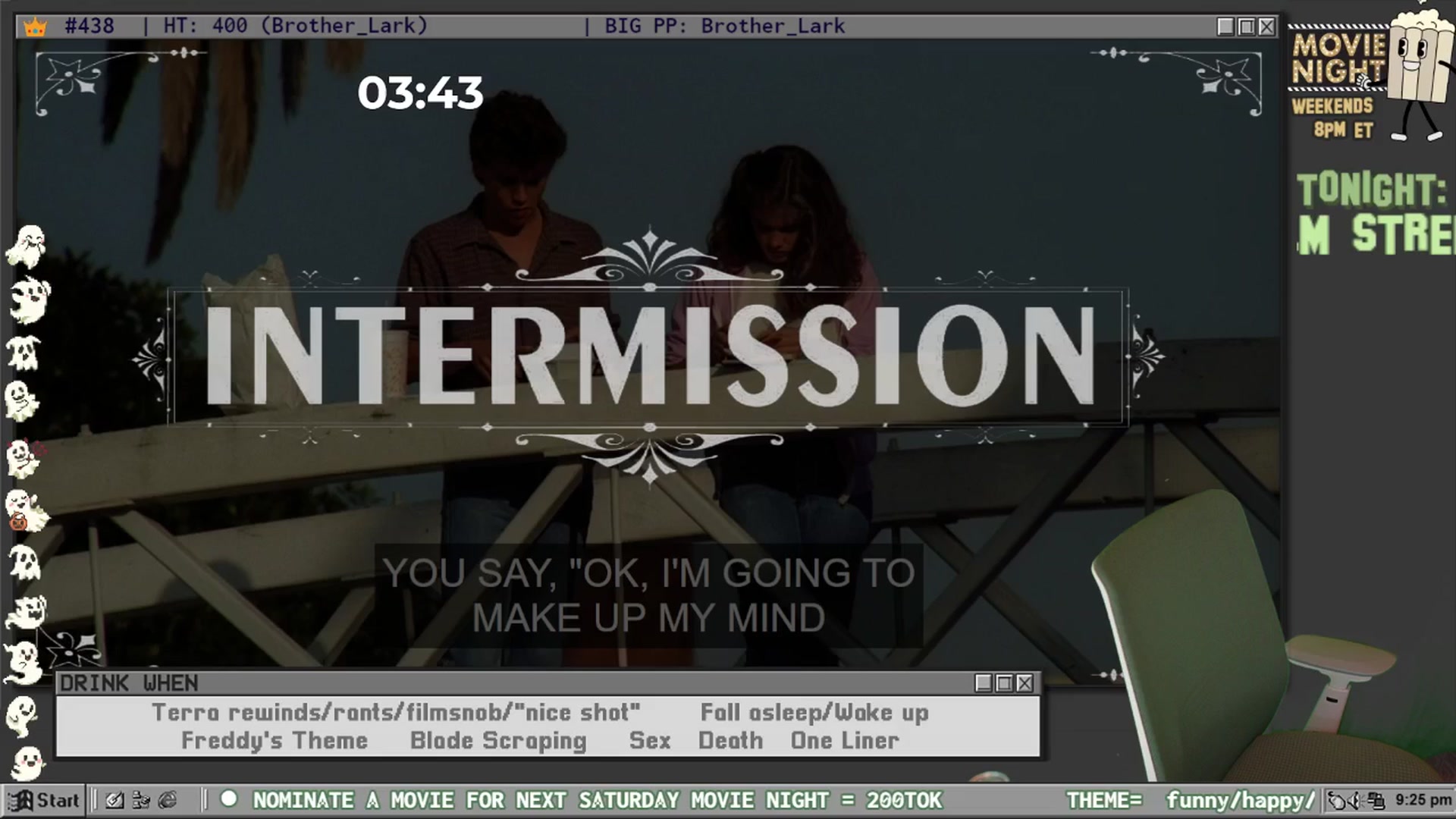Click the HT: 400 (Brother_Lark) title text

coord(296,26)
